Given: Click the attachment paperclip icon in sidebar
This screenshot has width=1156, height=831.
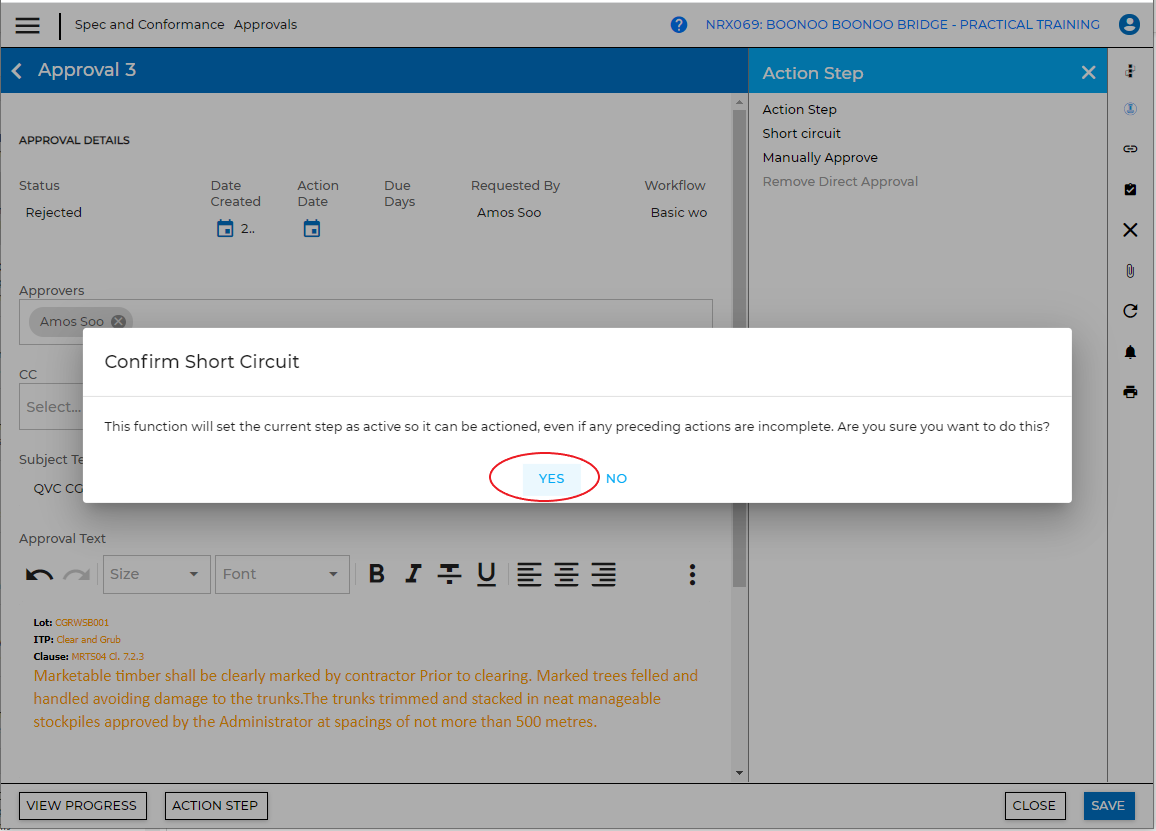Looking at the screenshot, I should [1130, 271].
